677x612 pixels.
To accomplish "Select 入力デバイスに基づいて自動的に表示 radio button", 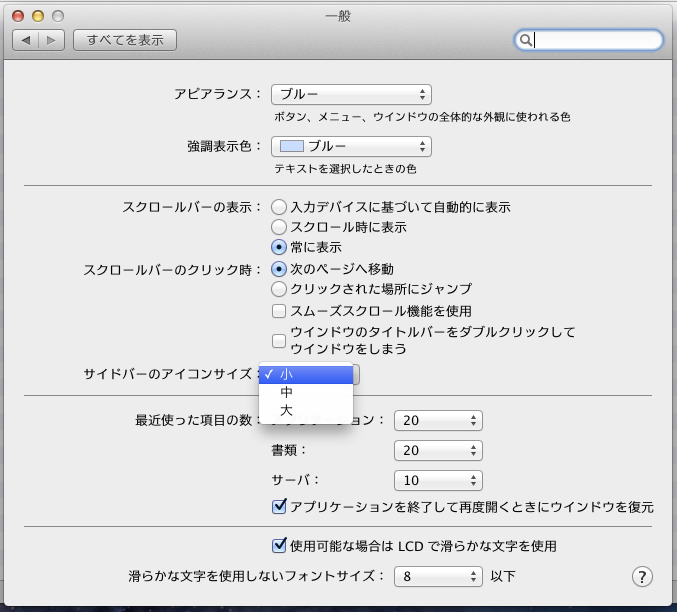I will [279, 207].
